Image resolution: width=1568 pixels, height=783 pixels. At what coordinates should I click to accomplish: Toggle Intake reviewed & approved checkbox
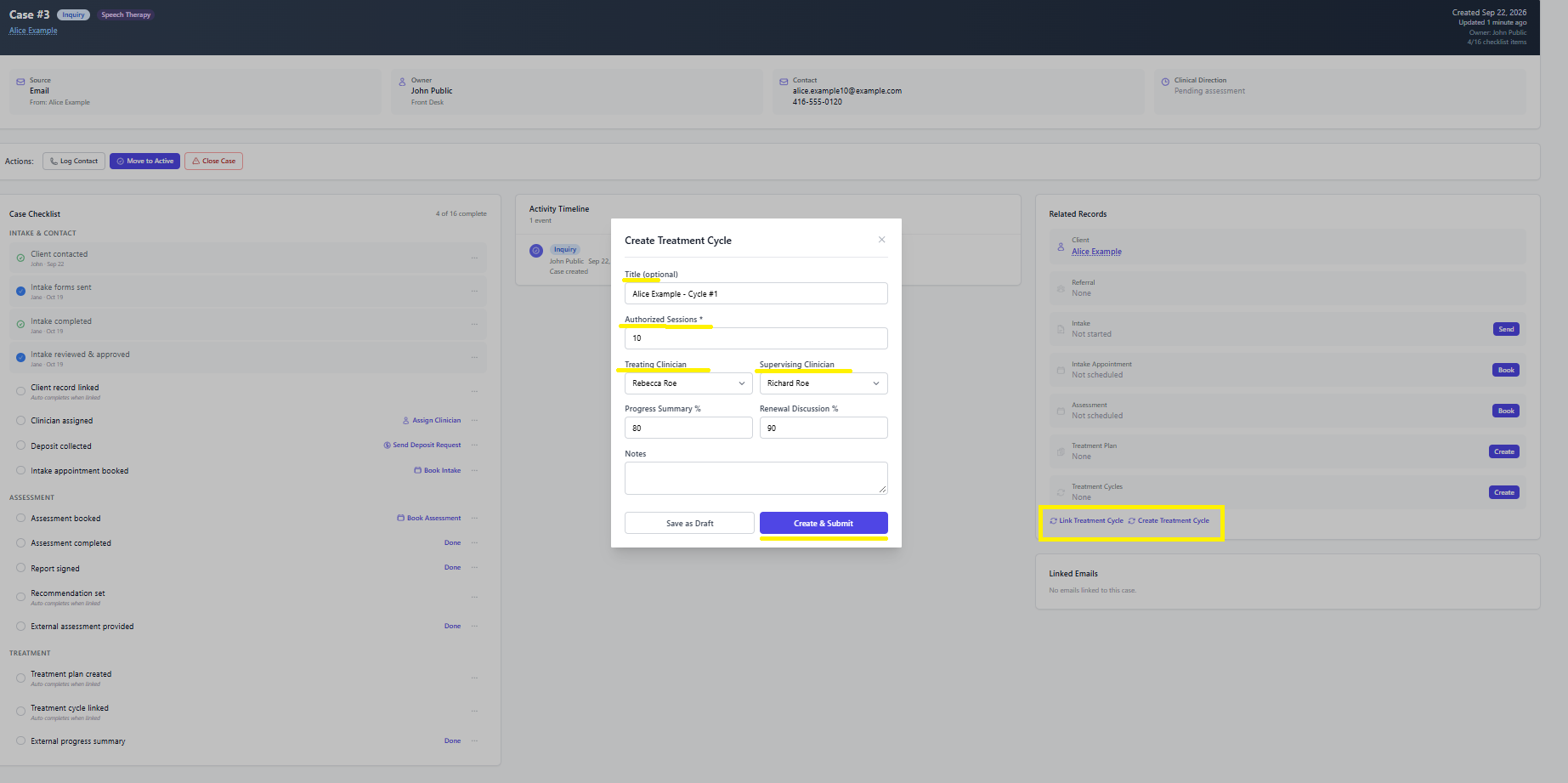tap(20, 358)
